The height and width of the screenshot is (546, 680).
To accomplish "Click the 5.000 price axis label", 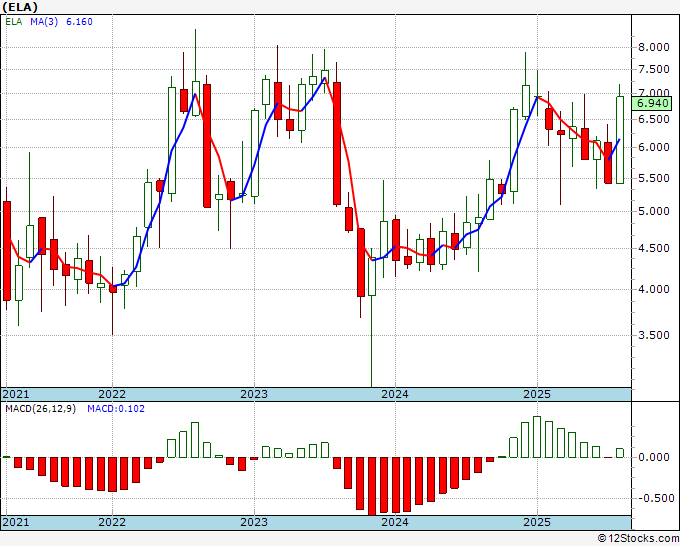I will point(654,211).
